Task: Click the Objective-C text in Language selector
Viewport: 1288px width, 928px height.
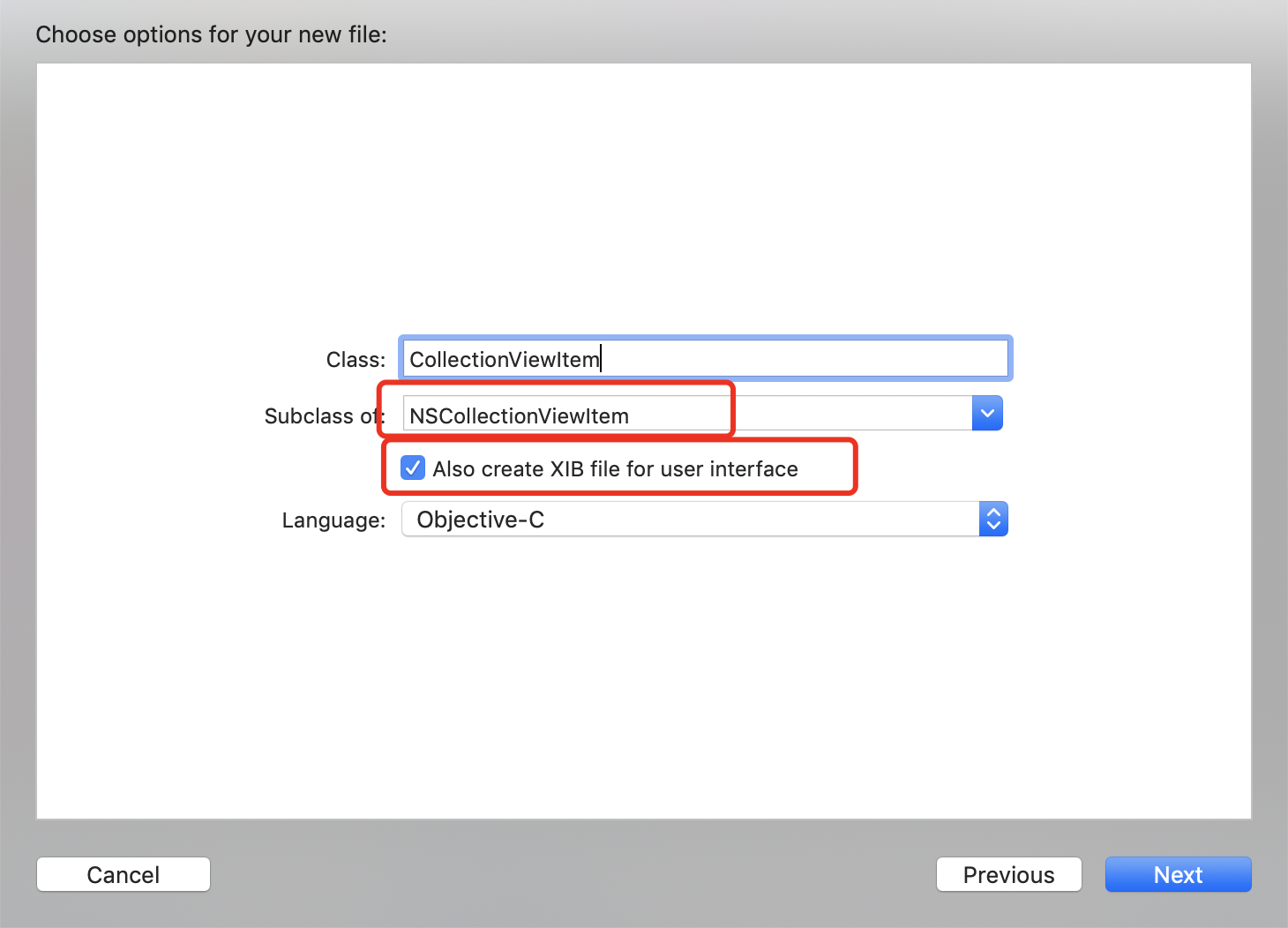Action: (x=480, y=520)
